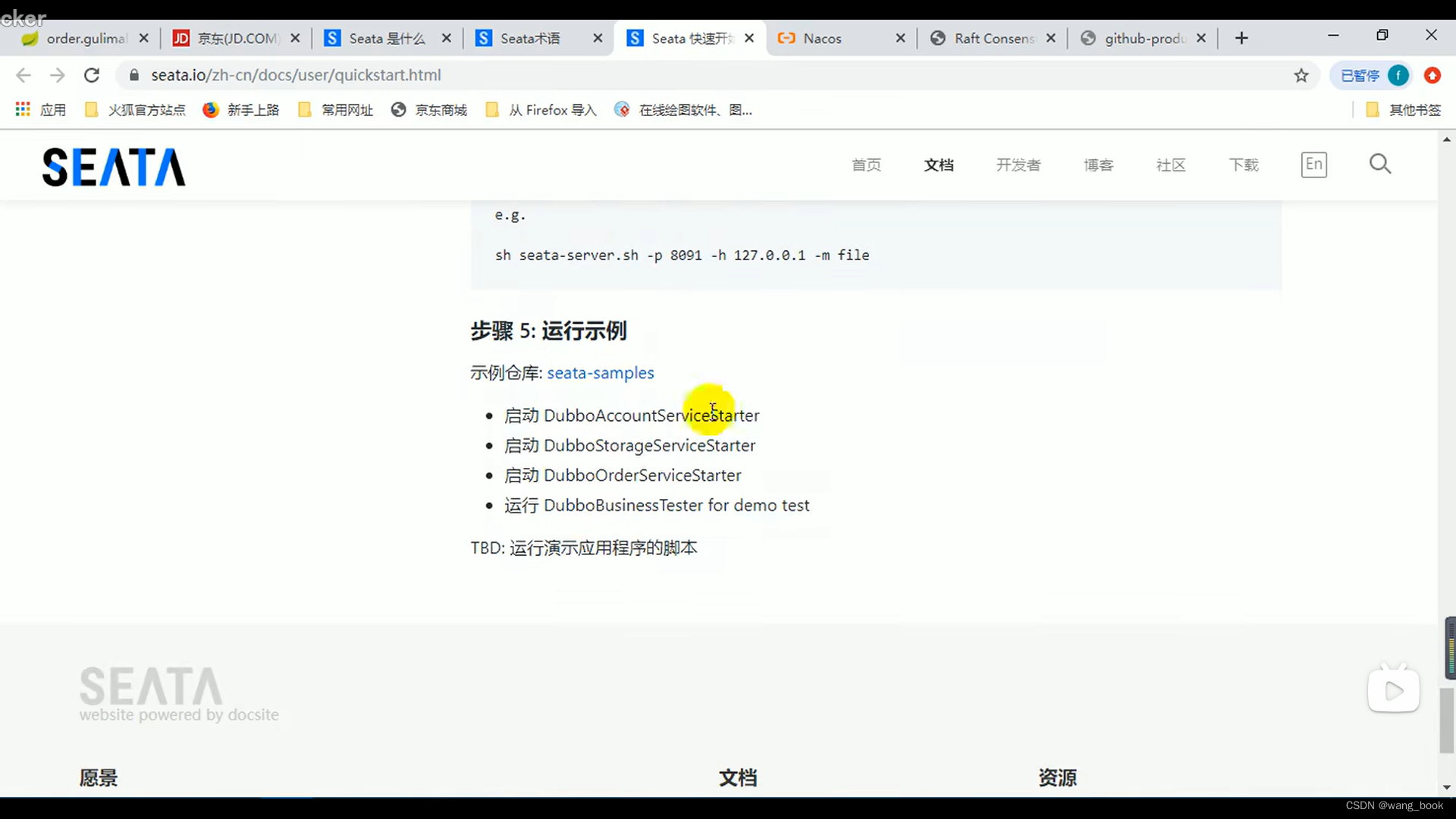1456x819 pixels.
Task: Follow the seata-samples link
Action: tap(601, 372)
